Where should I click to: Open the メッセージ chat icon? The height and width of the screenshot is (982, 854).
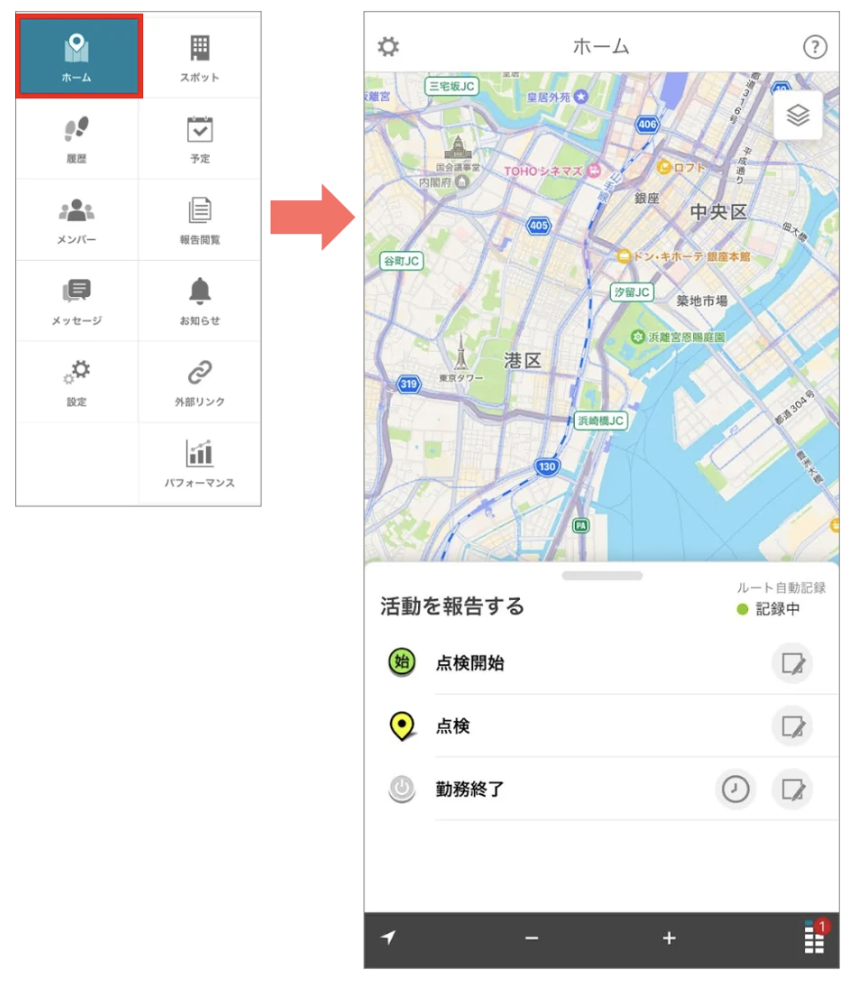[76, 291]
